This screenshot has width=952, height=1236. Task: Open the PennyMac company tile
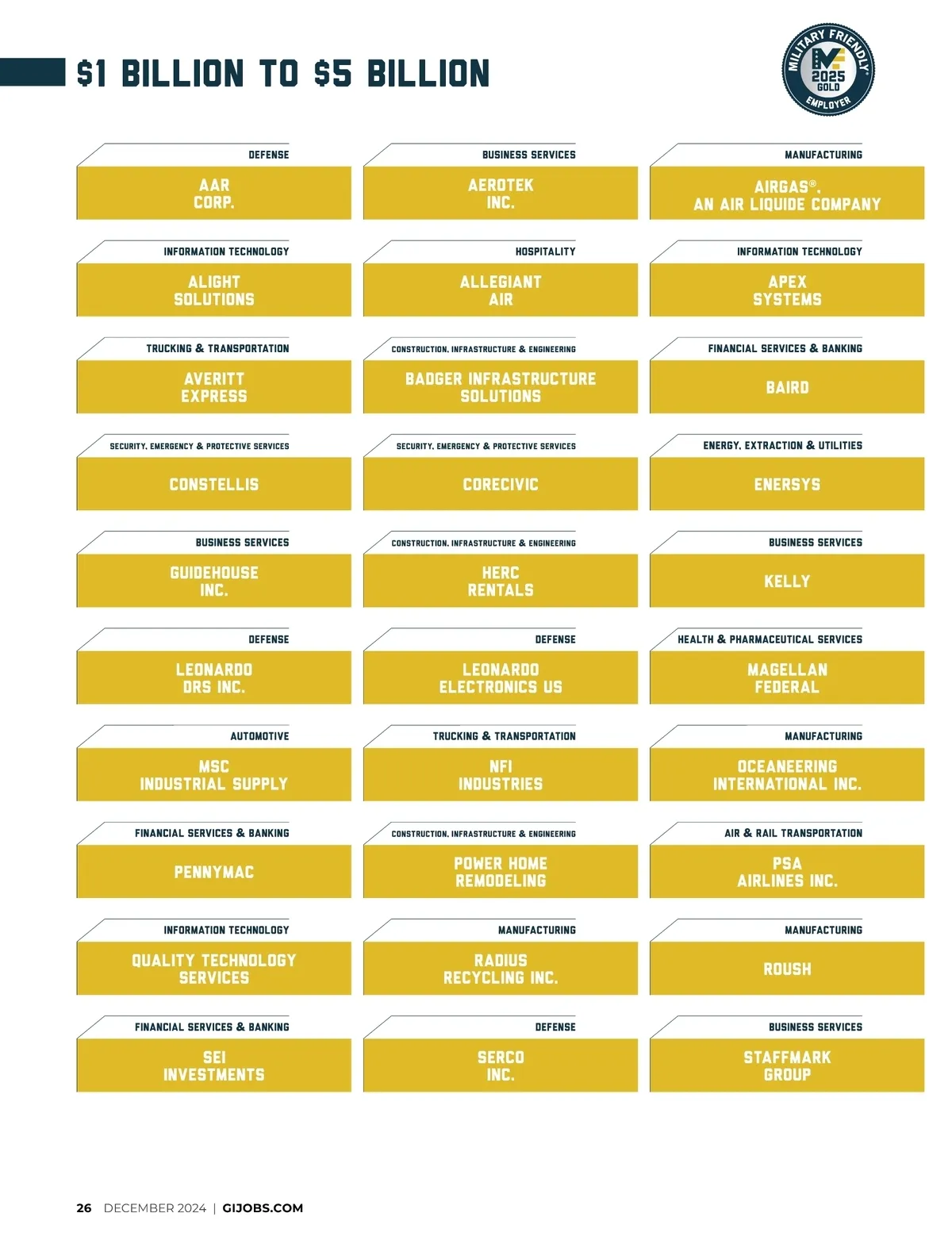point(214,872)
